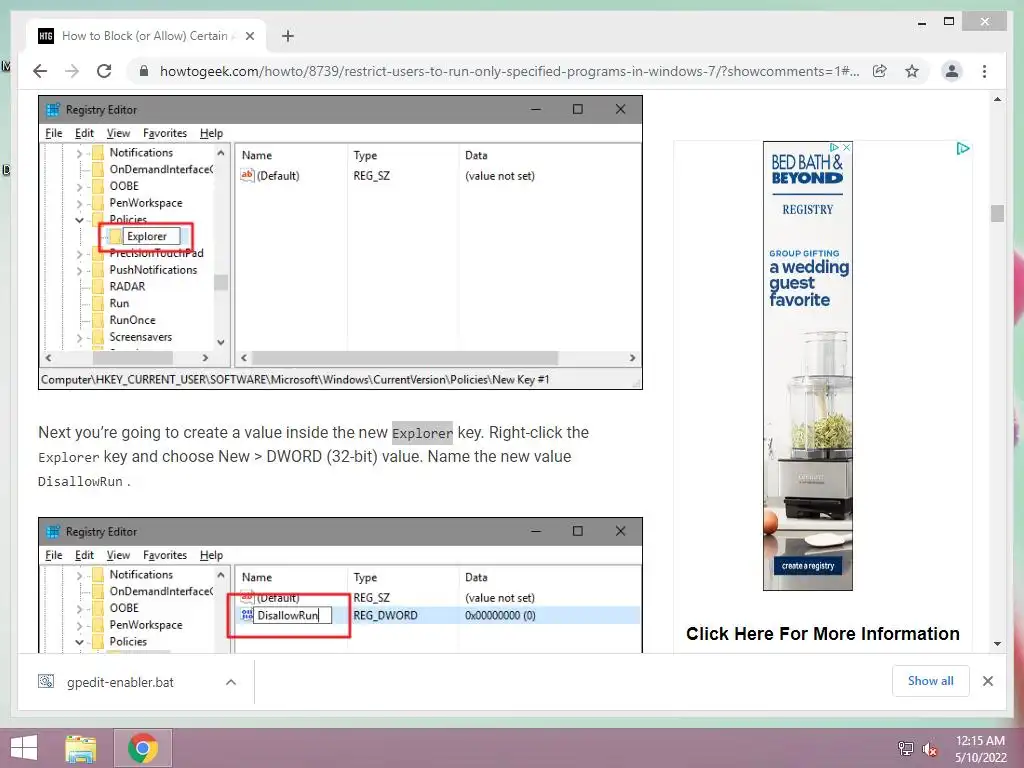Click the 0x00000000 (0) data cell
1024x768 pixels.
(500, 615)
